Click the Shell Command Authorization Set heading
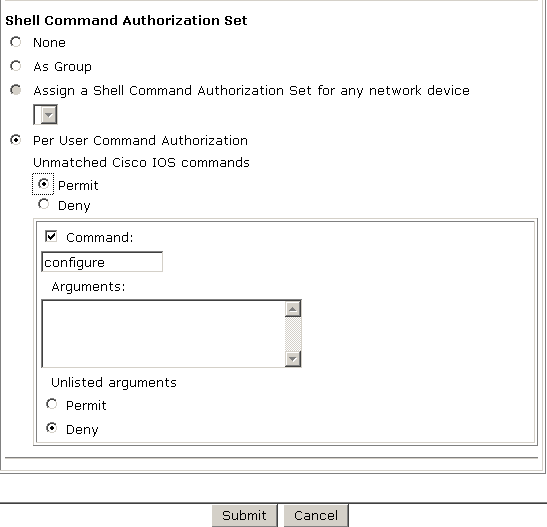547x527 pixels. coord(126,21)
